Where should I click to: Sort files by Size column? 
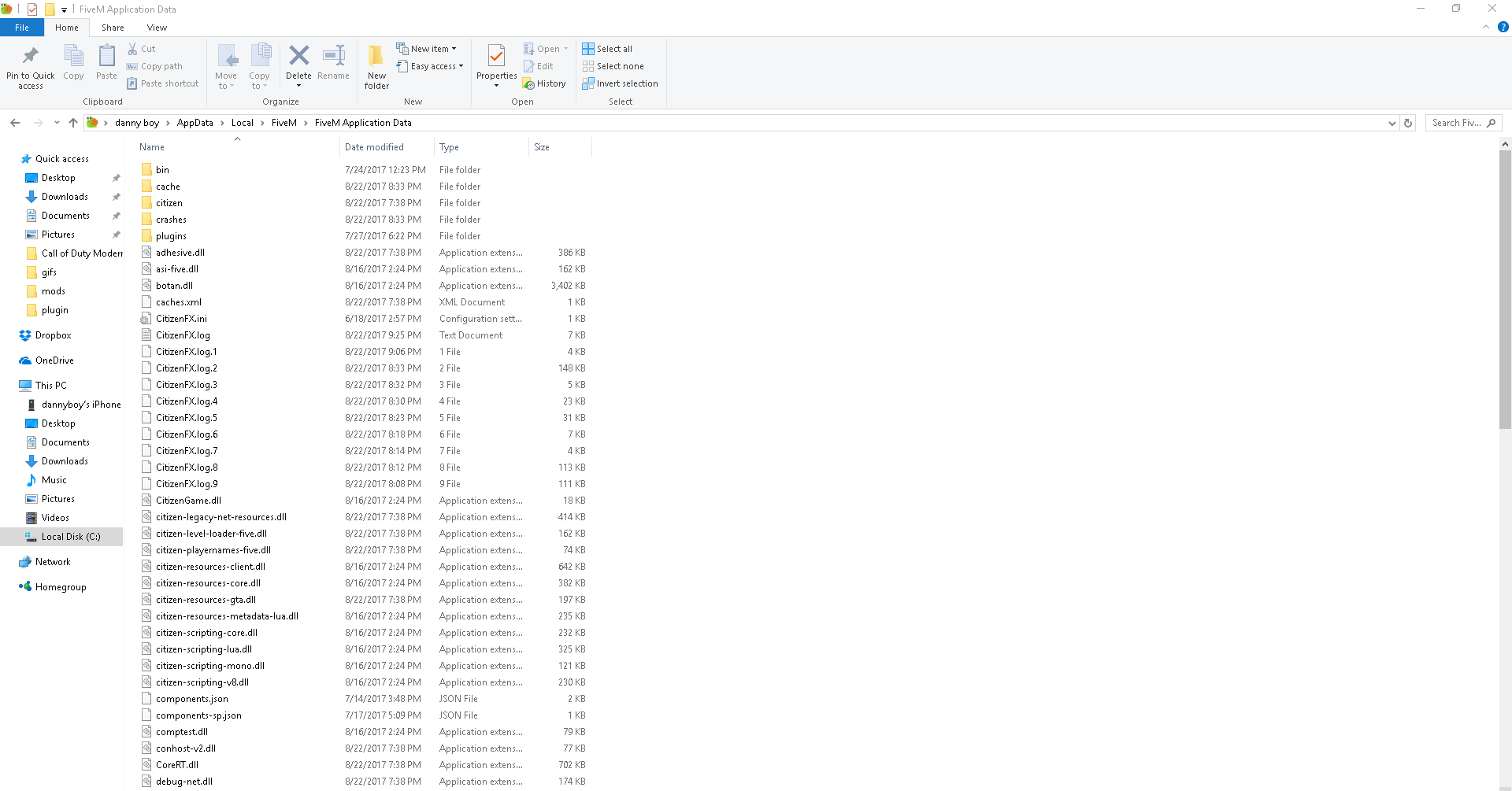(x=560, y=147)
